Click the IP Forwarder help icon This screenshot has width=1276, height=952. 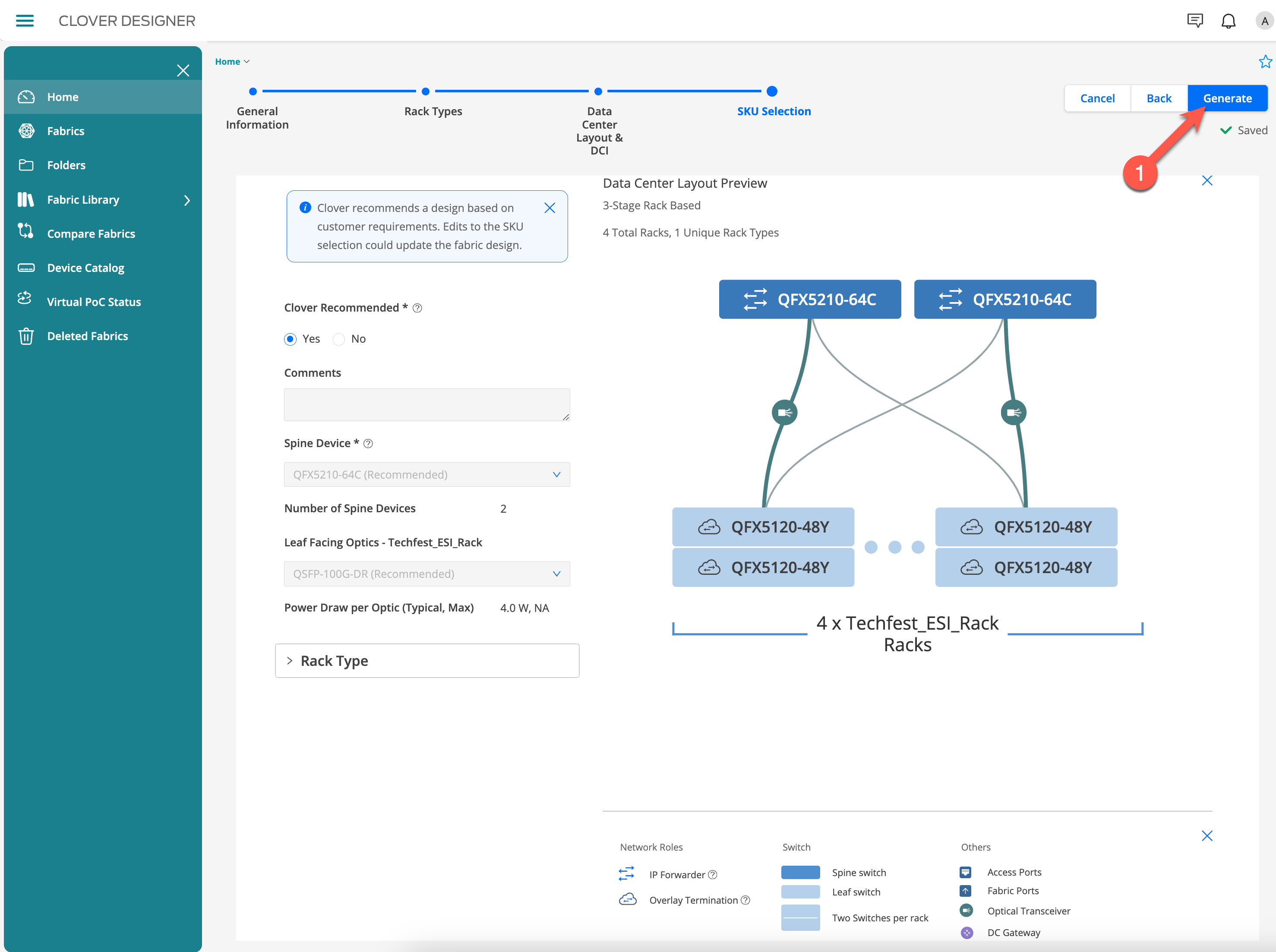pos(713,875)
